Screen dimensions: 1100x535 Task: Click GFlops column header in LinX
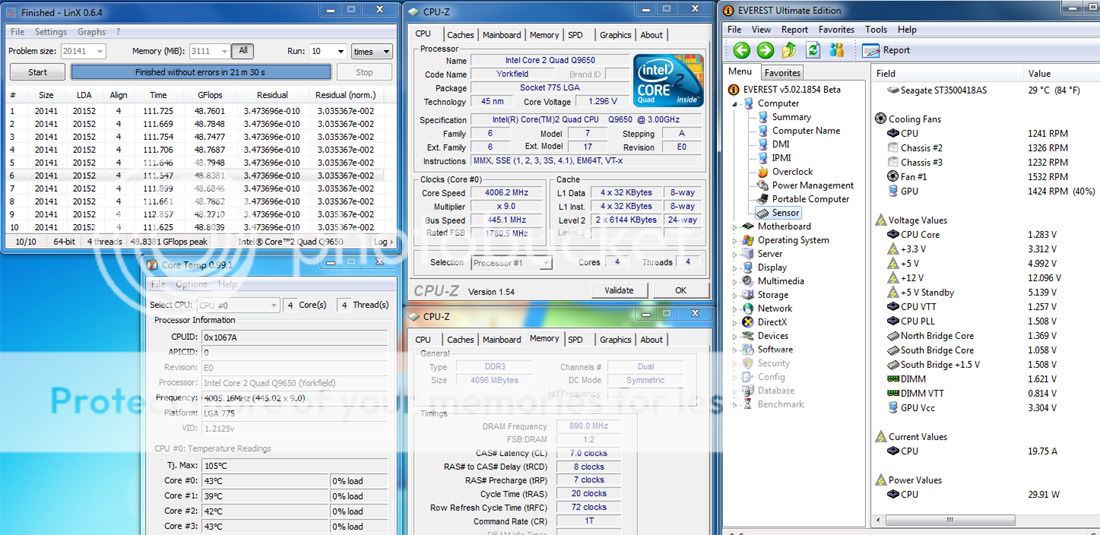pyautogui.click(x=209, y=95)
